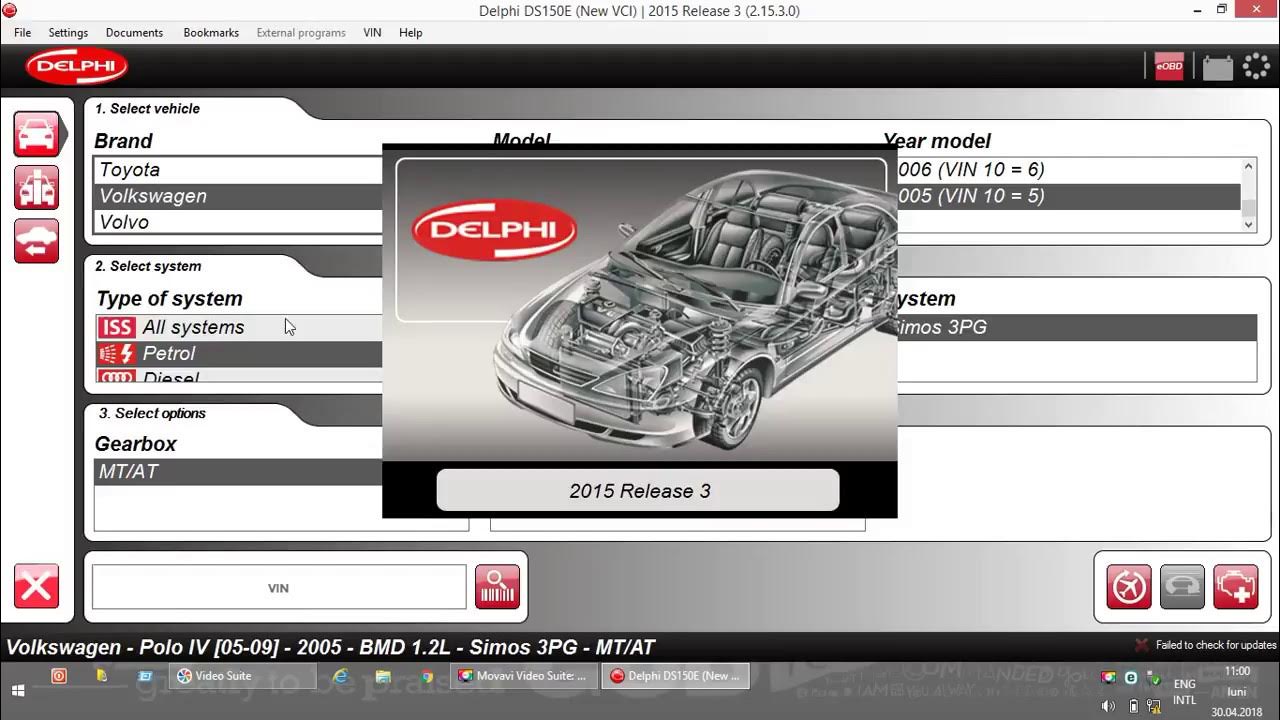
Task: Click Delphi DS150E taskbar button
Action: [x=676, y=676]
